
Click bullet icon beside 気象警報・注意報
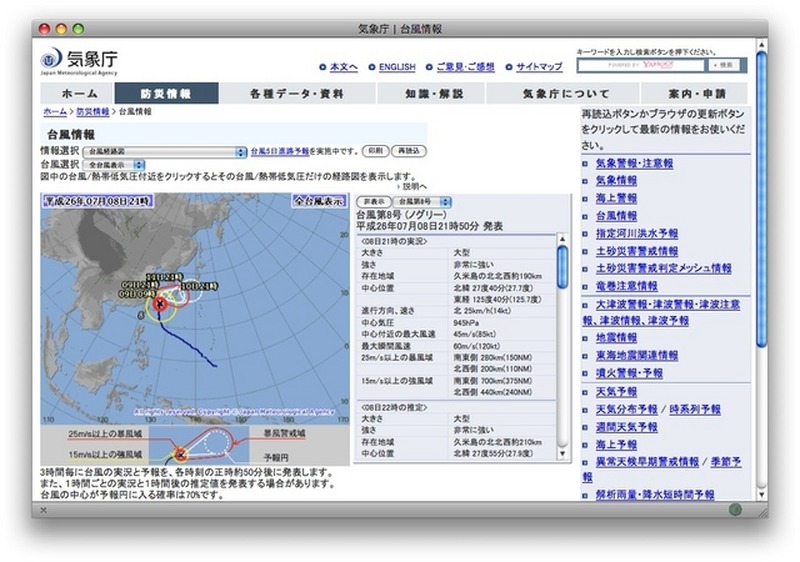(586, 163)
